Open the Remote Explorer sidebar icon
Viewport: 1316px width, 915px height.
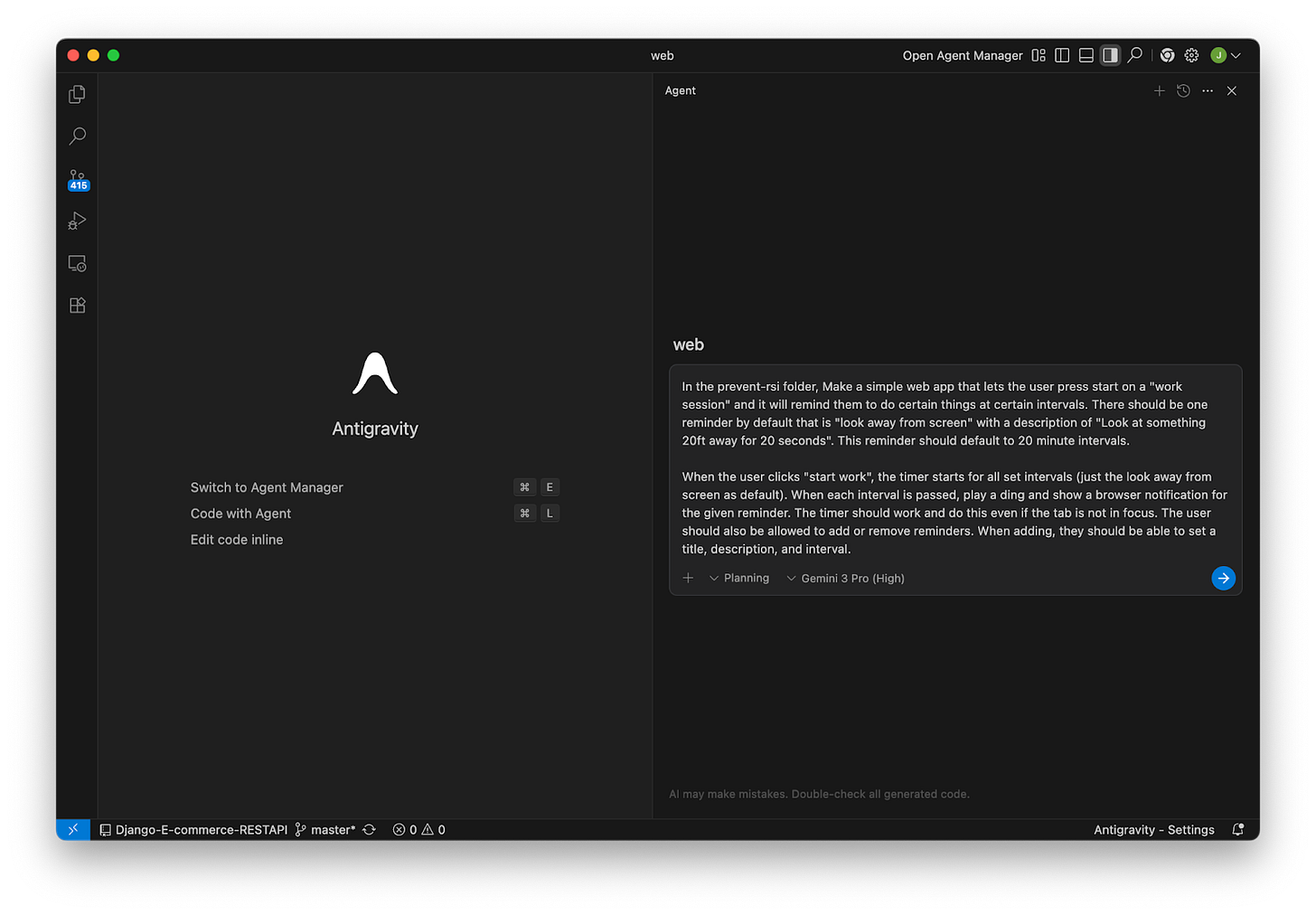pyautogui.click(x=77, y=263)
